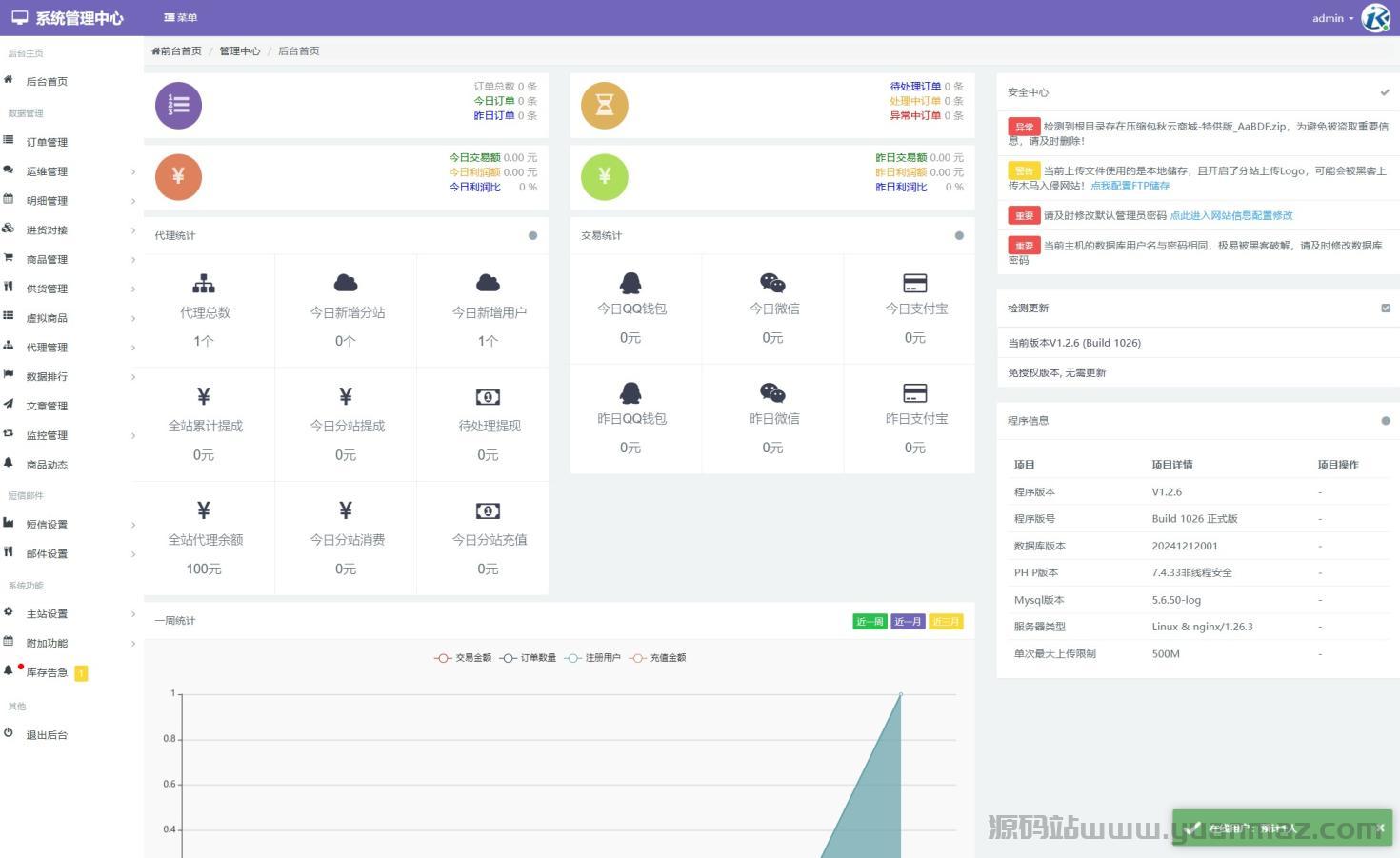This screenshot has height=858, width=1400.
Task: Open 订单管理 in the sidebar
Action: (47, 142)
